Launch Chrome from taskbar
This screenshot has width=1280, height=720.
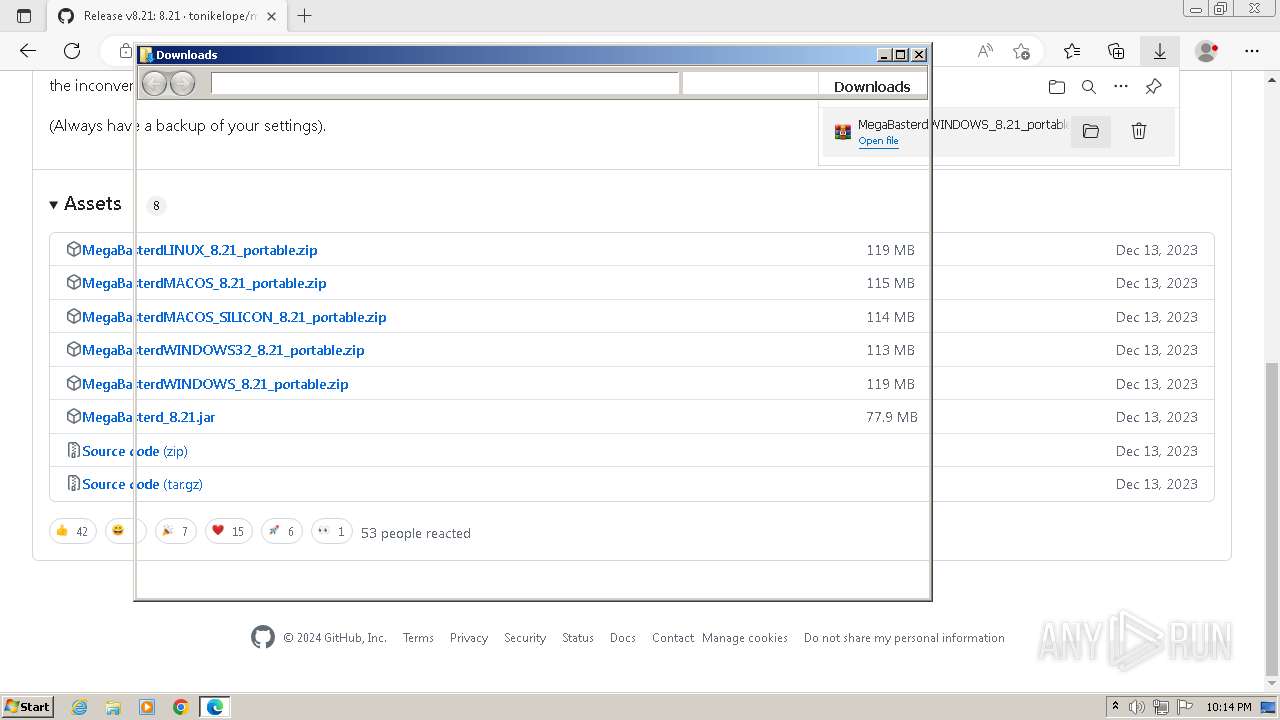point(180,707)
